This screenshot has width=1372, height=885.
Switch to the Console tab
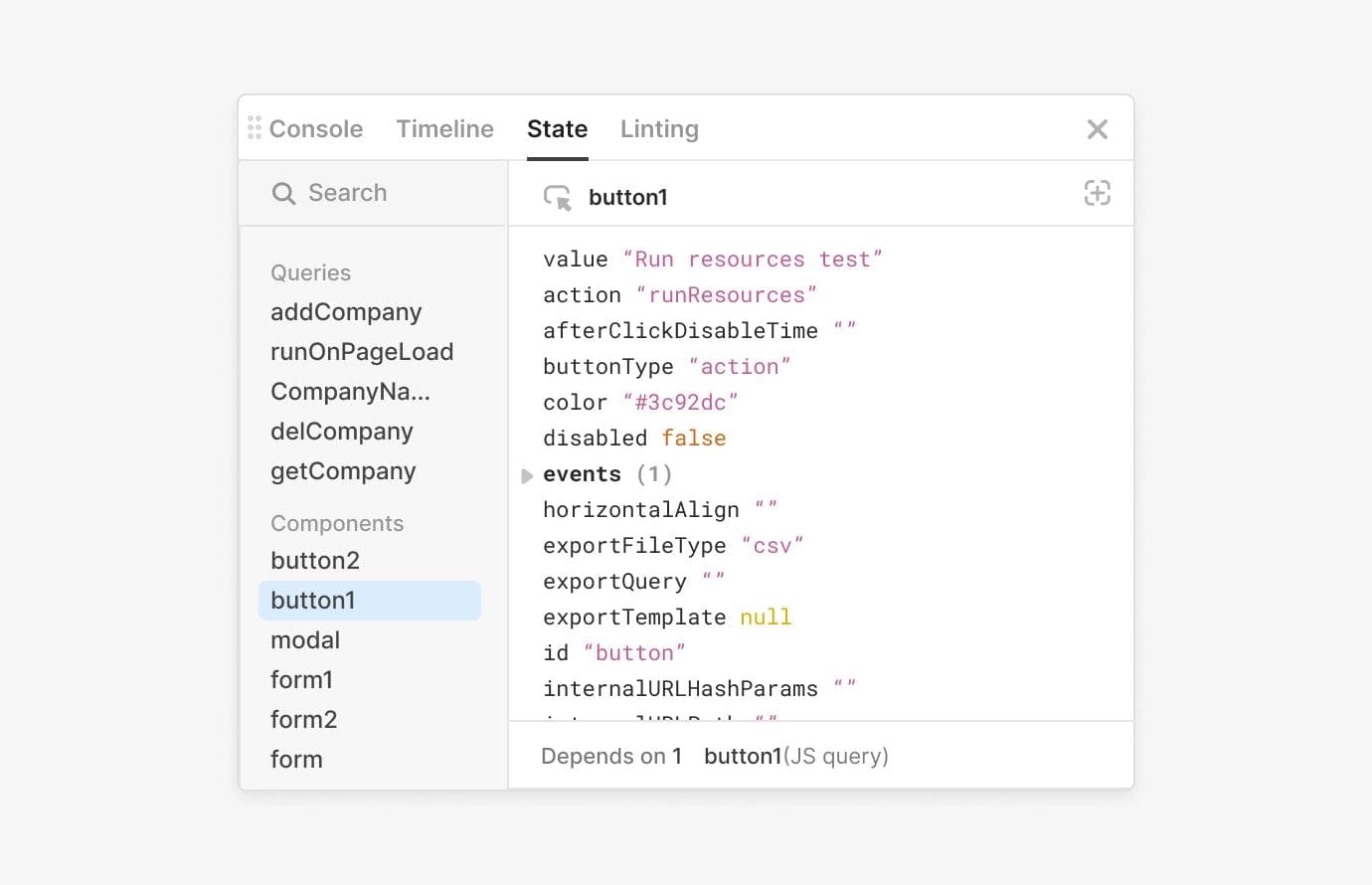point(315,128)
